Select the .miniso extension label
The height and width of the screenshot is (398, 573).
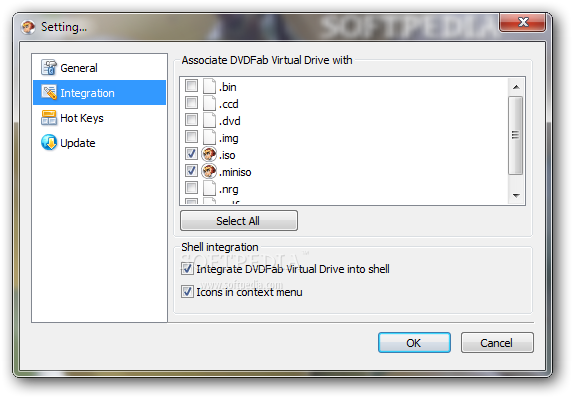[x=235, y=172]
